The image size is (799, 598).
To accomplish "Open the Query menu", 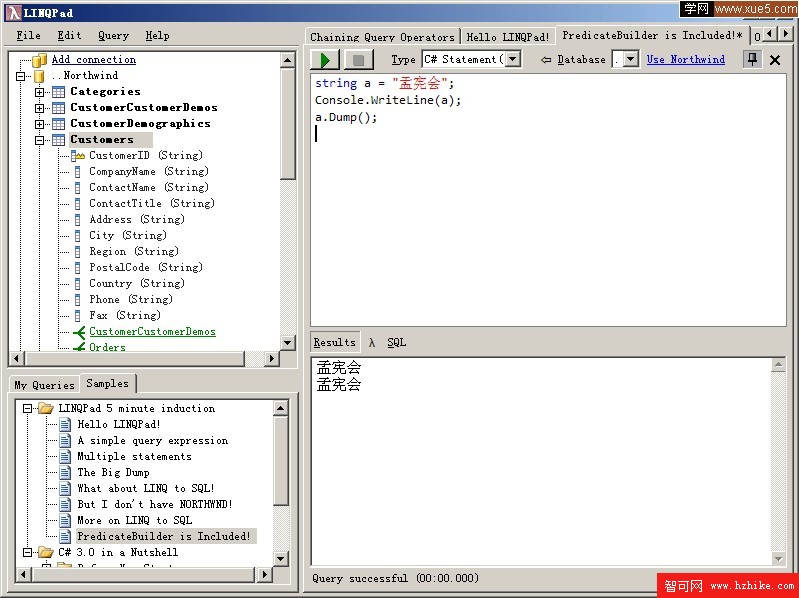I will pyautogui.click(x=113, y=36).
